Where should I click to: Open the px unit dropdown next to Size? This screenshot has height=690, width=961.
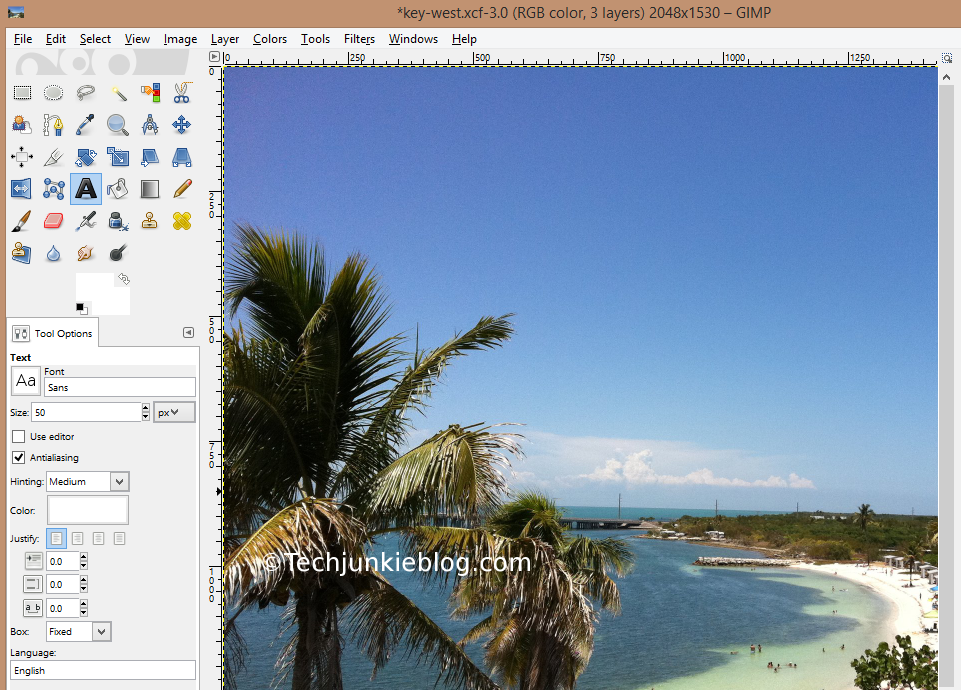[173, 411]
